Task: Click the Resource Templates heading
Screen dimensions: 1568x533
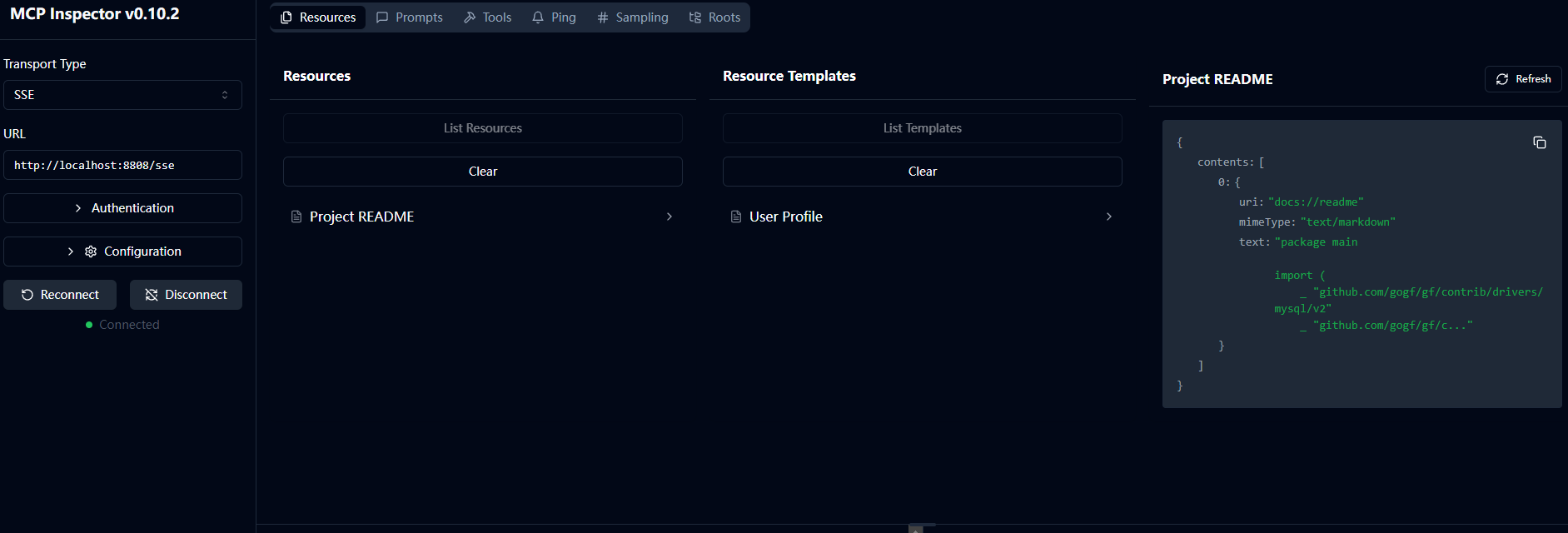Action: [x=789, y=76]
